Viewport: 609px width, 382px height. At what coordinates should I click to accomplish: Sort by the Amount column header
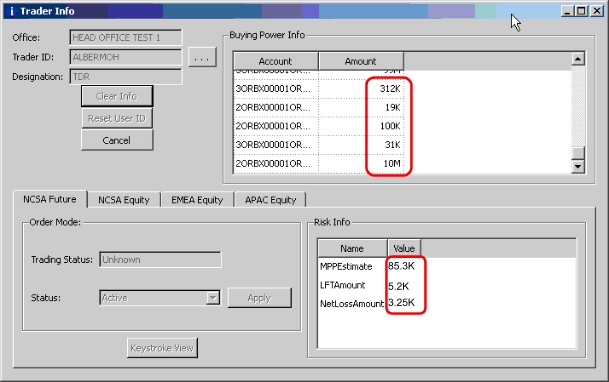[x=361, y=61]
